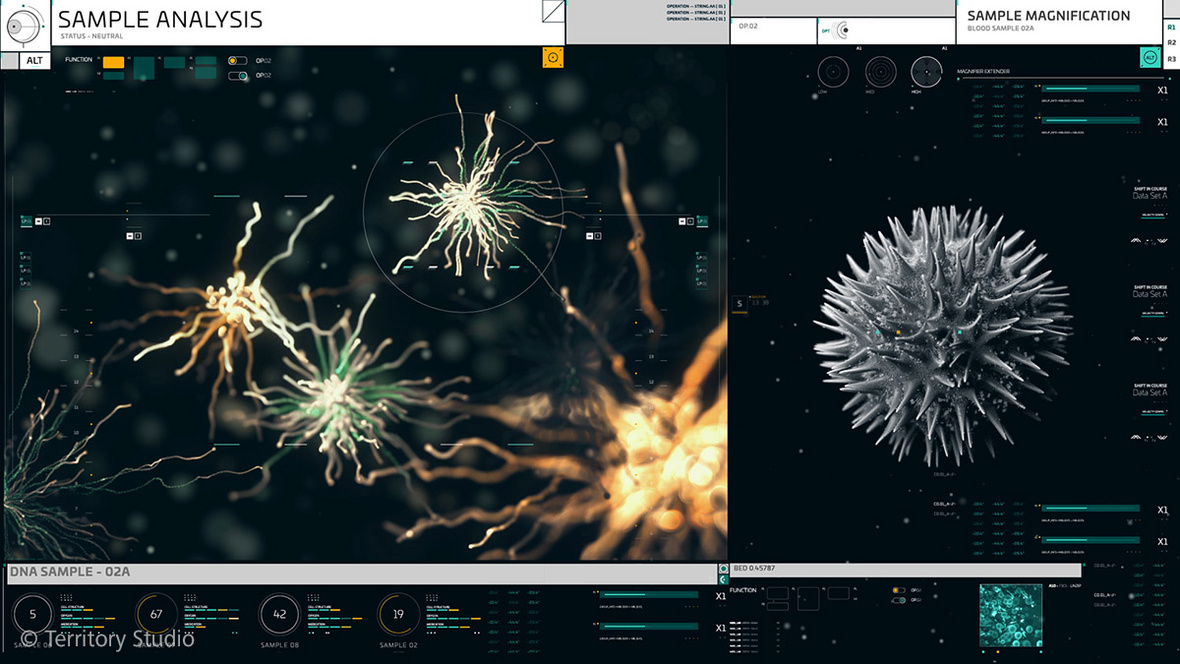Click the upper teal slider right of the sample dials
1180x664 pixels.
pyautogui.click(x=649, y=595)
